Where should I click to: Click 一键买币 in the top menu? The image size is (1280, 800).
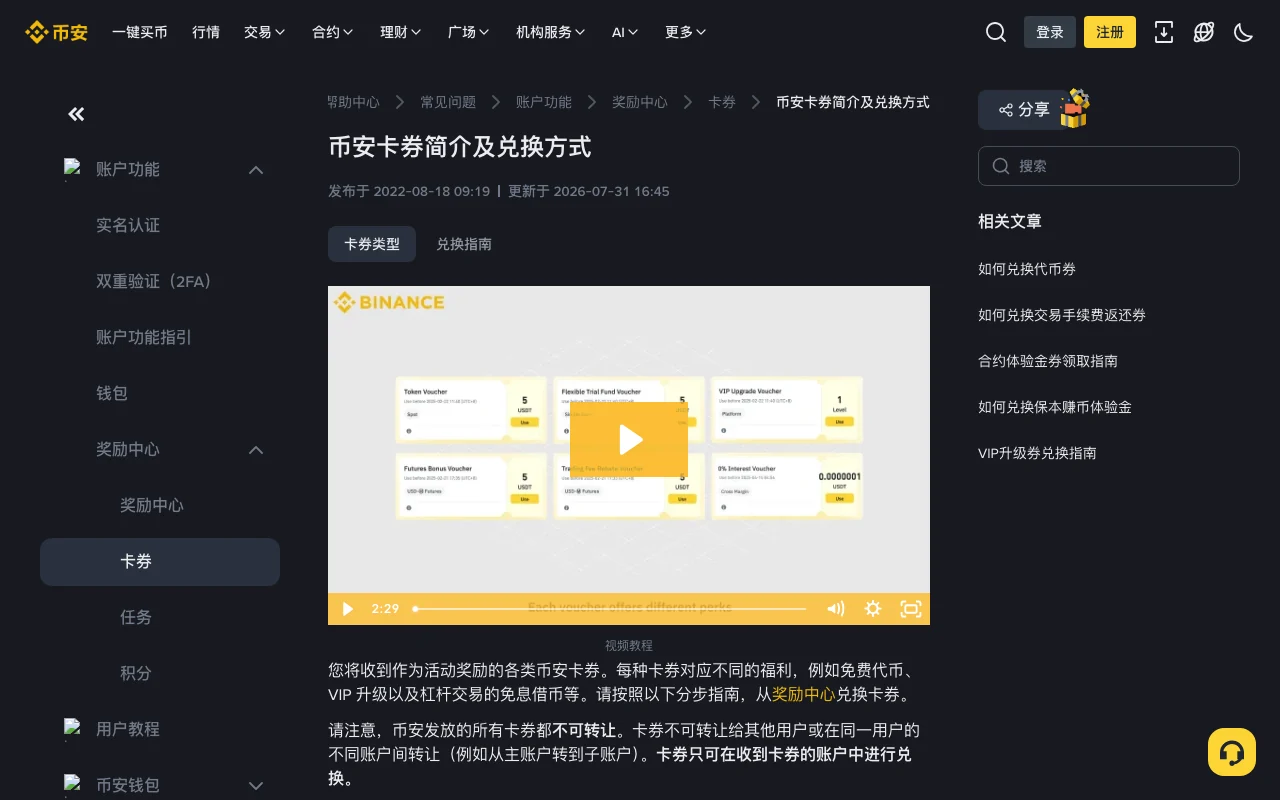140,32
